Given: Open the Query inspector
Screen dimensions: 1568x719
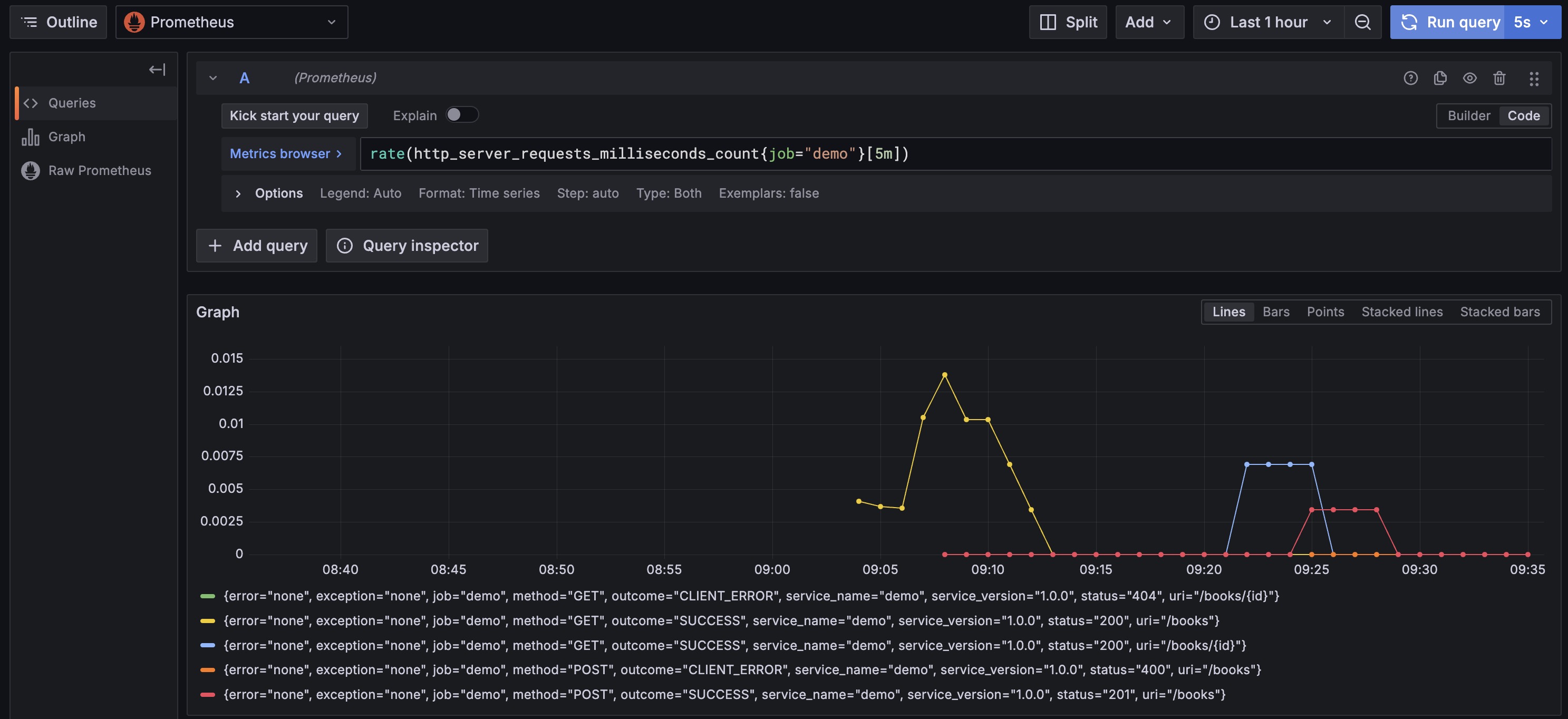Looking at the screenshot, I should [x=406, y=245].
